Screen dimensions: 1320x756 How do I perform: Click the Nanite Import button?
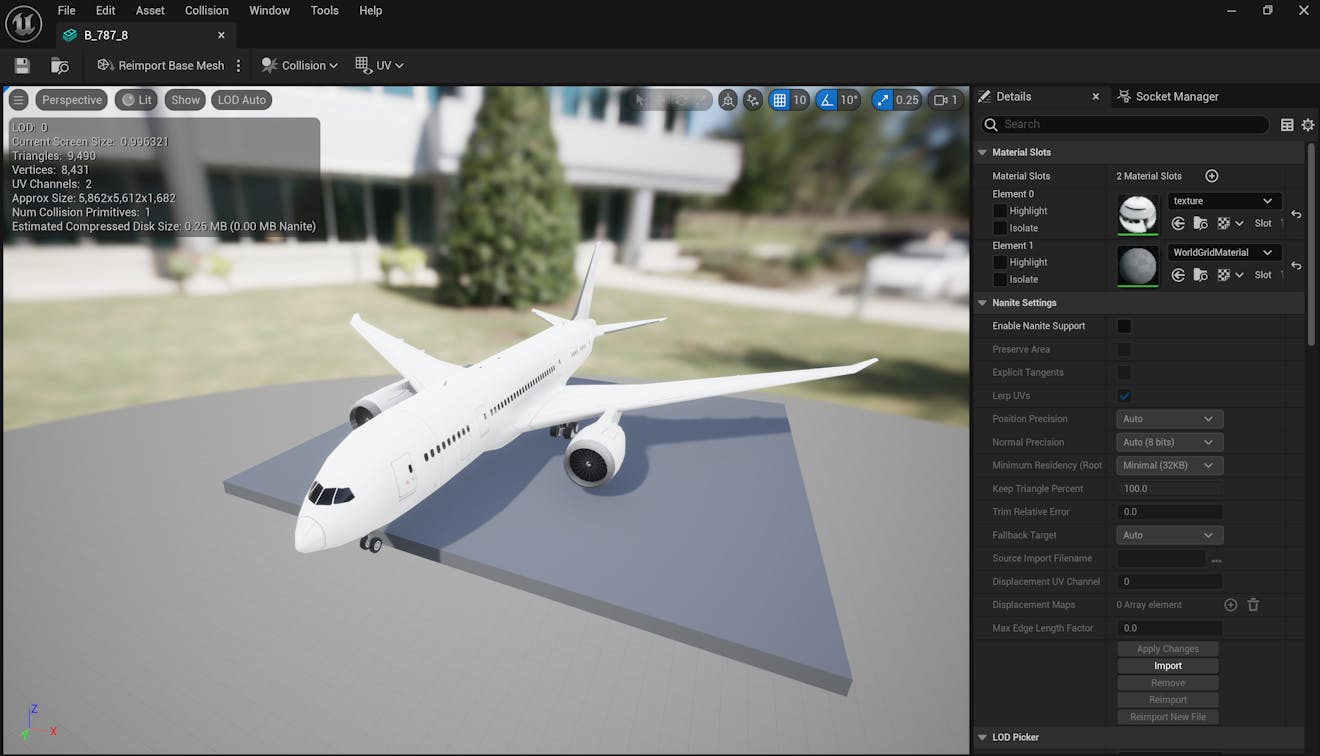point(1168,666)
